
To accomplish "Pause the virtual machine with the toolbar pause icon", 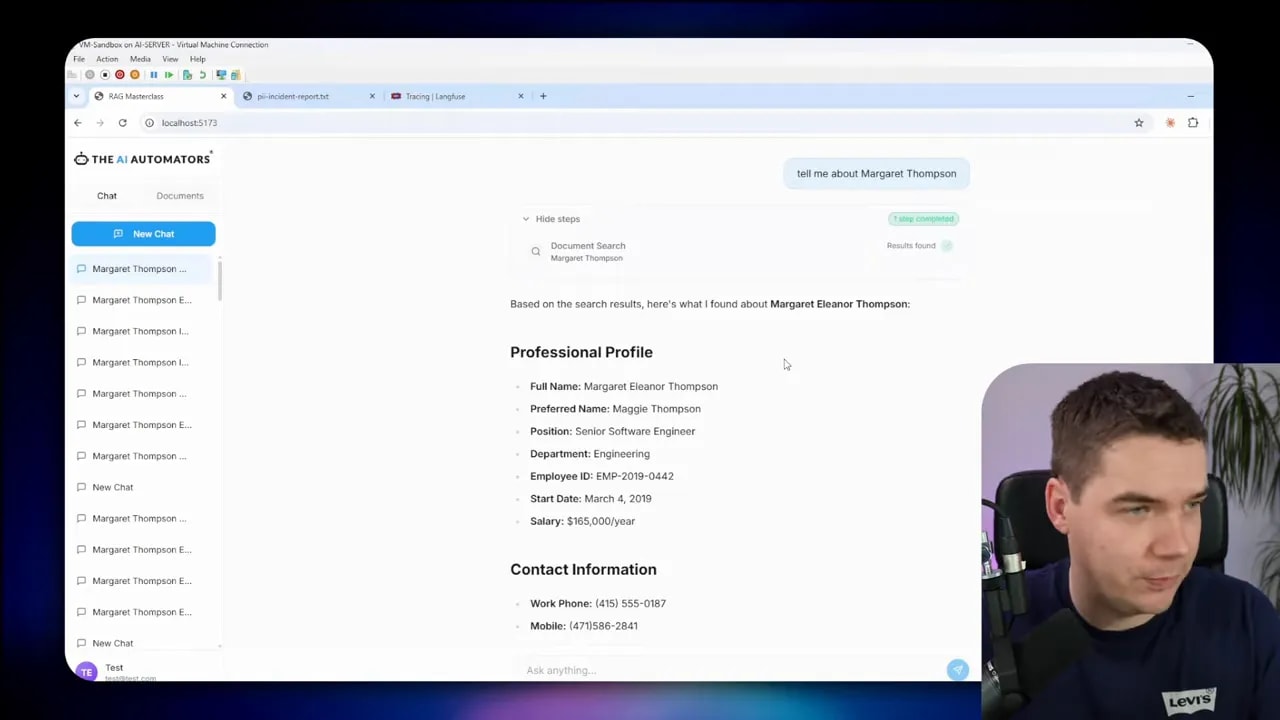I will tap(155, 74).
